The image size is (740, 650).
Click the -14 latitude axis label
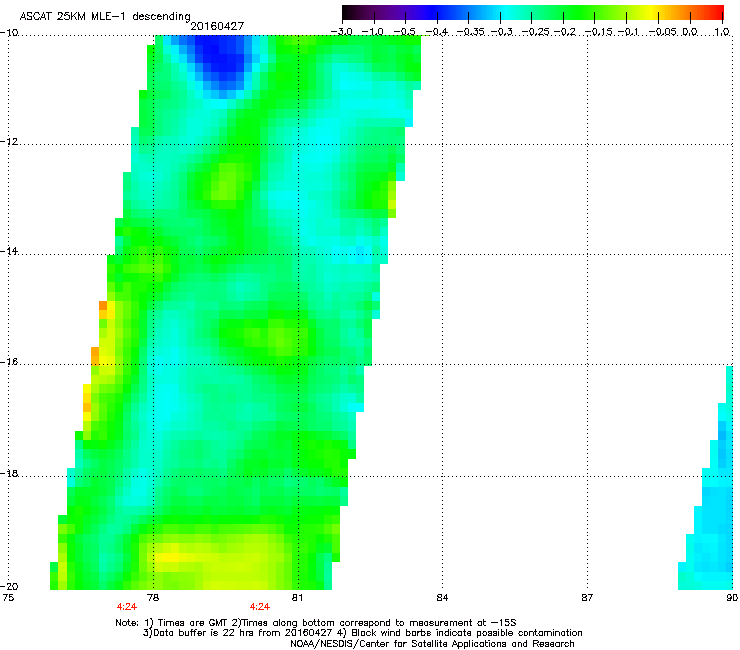click(x=9, y=251)
